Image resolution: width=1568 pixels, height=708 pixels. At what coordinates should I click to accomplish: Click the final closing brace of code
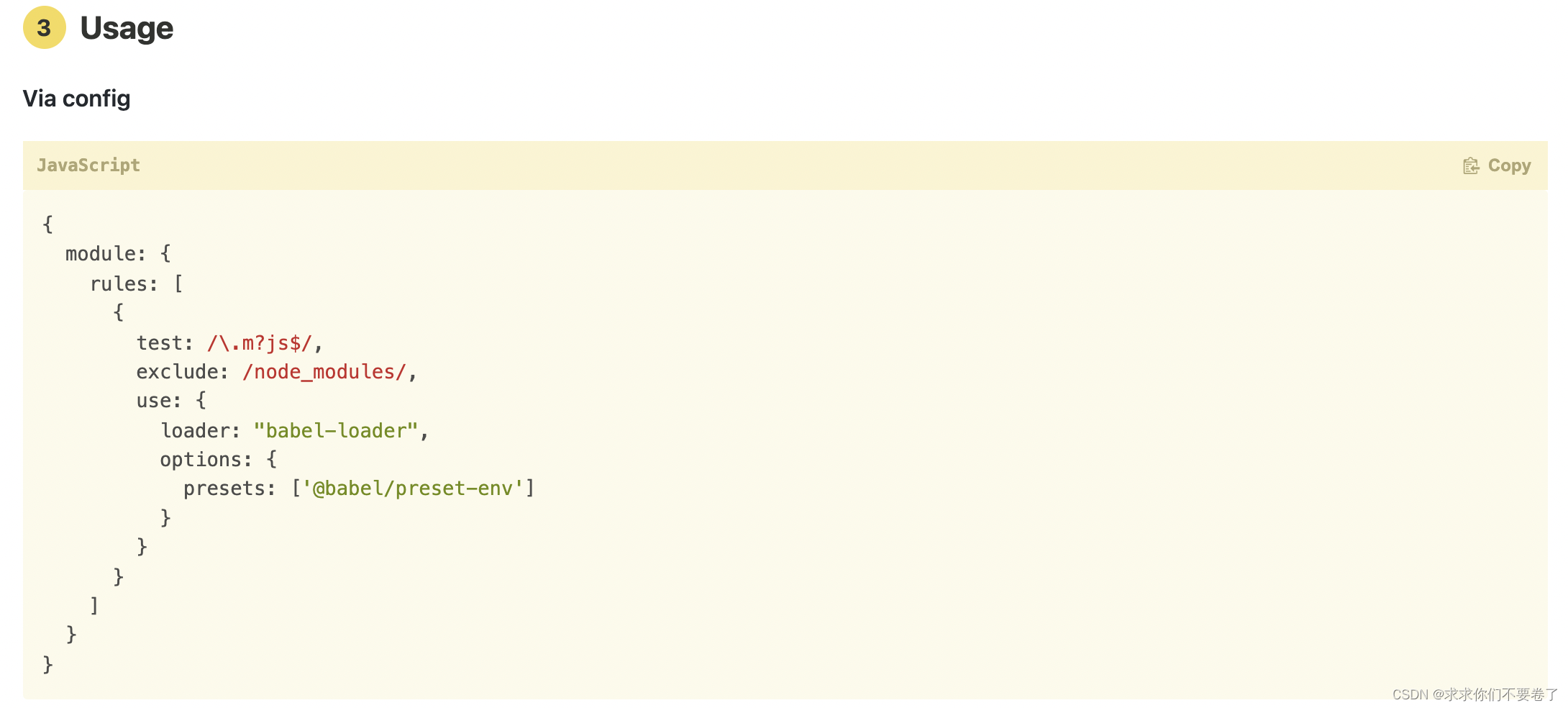click(x=47, y=663)
